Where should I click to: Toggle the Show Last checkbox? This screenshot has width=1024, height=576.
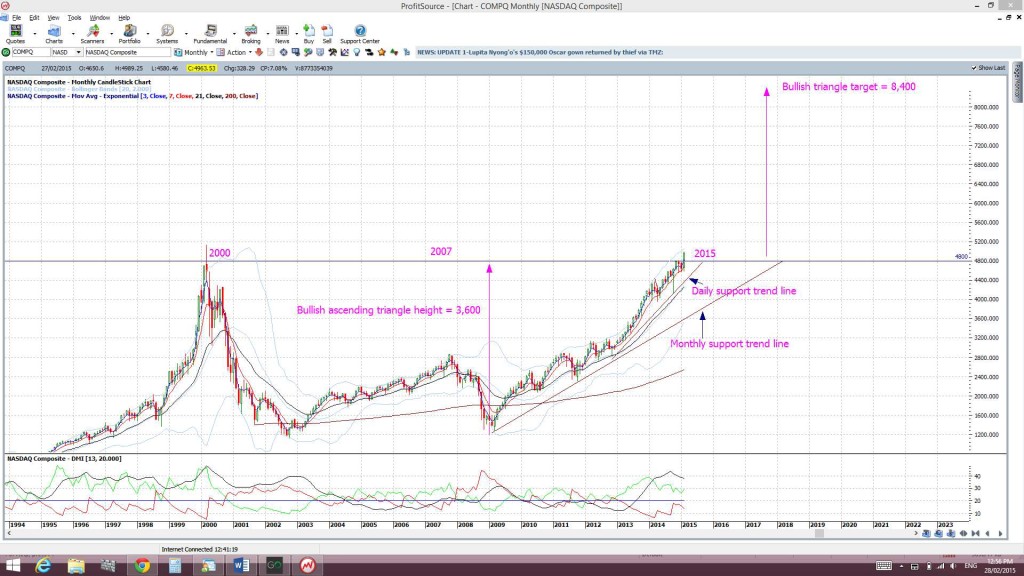(974, 68)
